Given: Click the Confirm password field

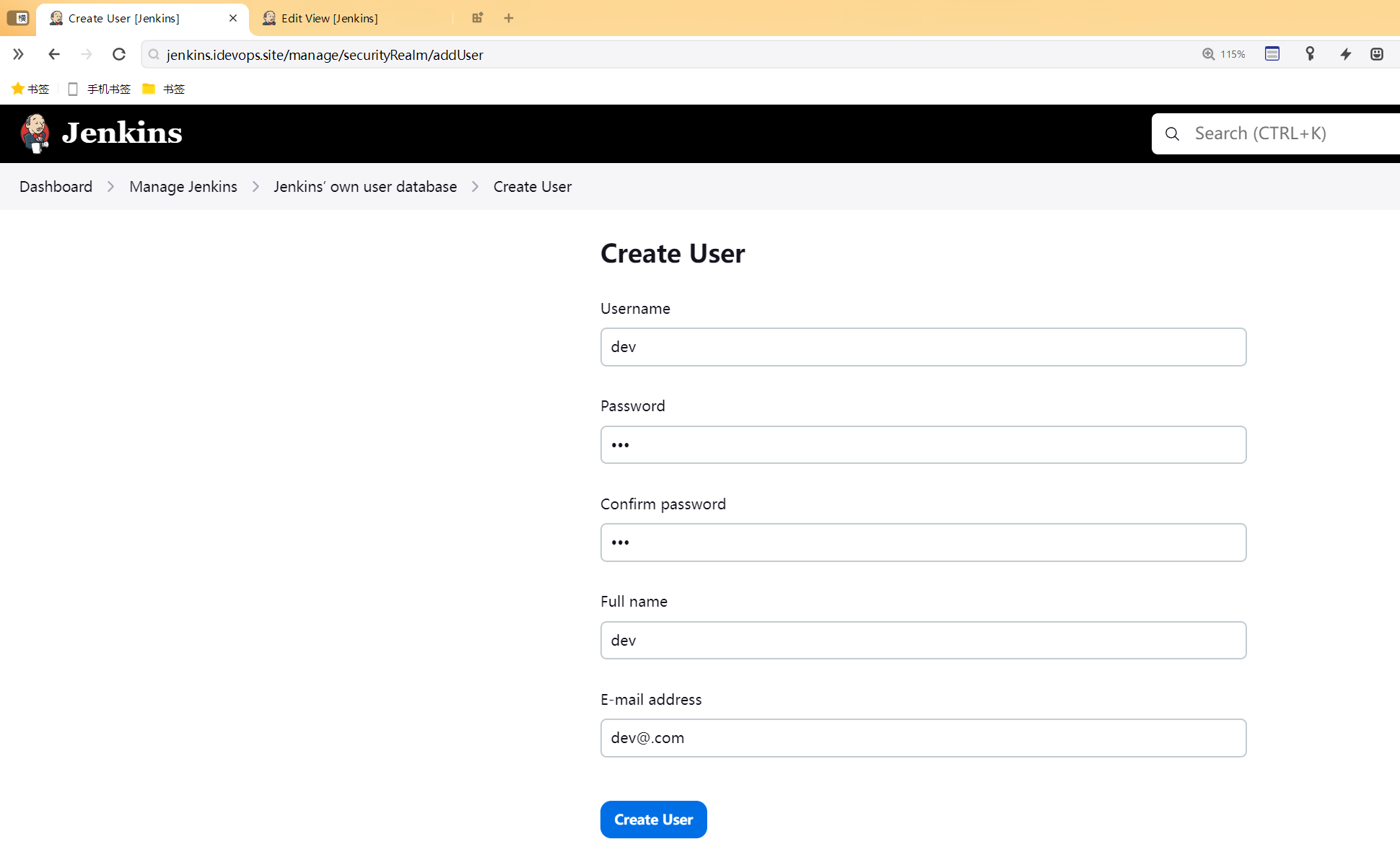Looking at the screenshot, I should 923,543.
